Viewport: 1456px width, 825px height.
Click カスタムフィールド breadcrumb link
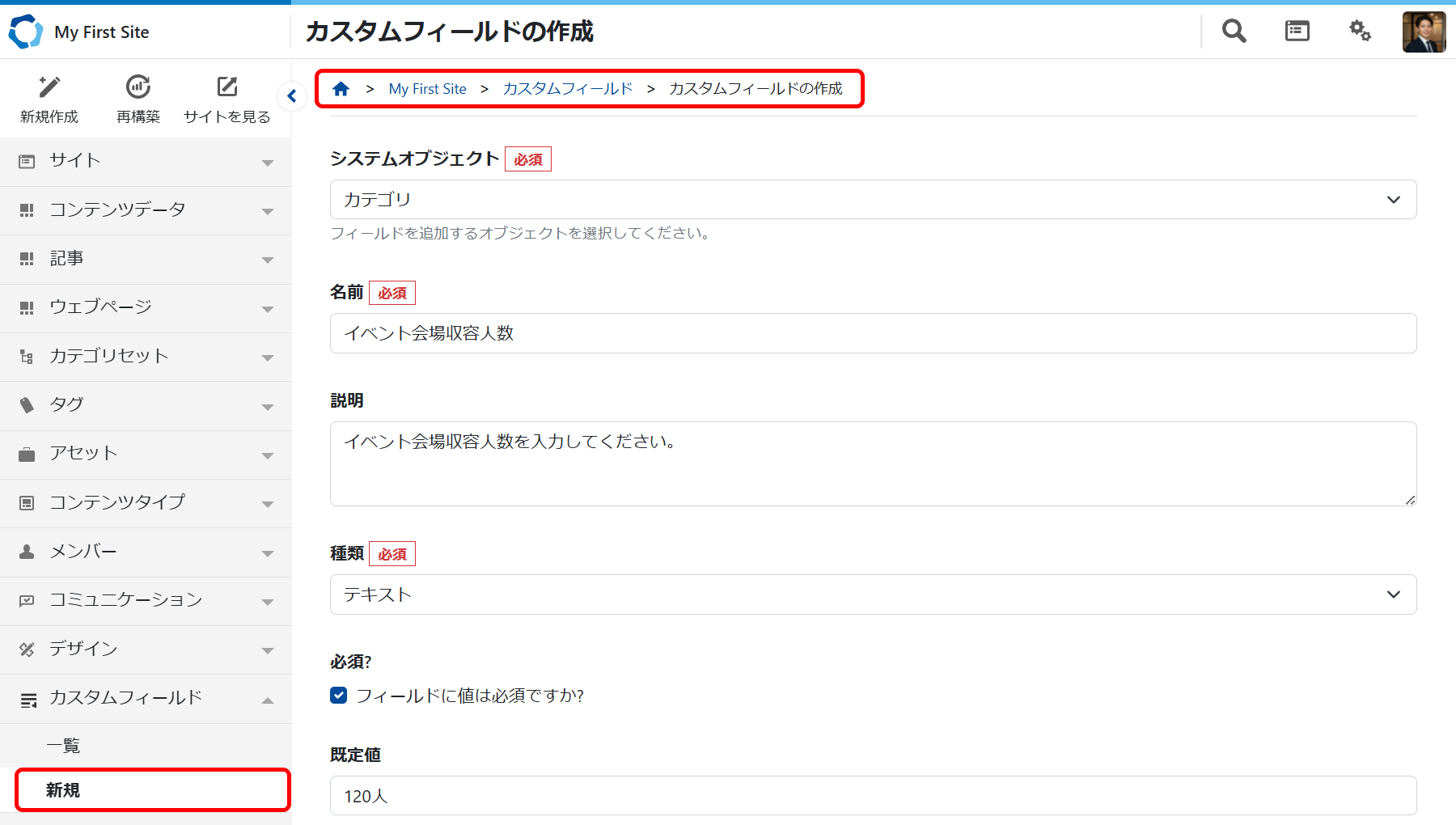click(567, 89)
